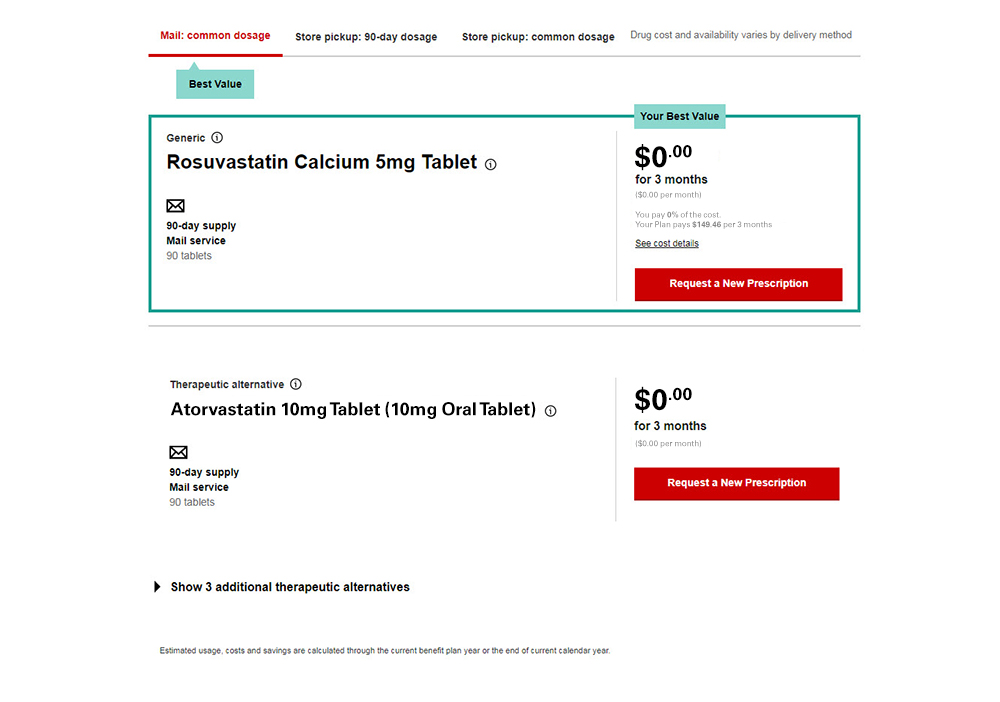Viewport: 1000px width, 702px height.
Task: Request a New Prescription for Rosuvastatin
Action: coord(738,284)
